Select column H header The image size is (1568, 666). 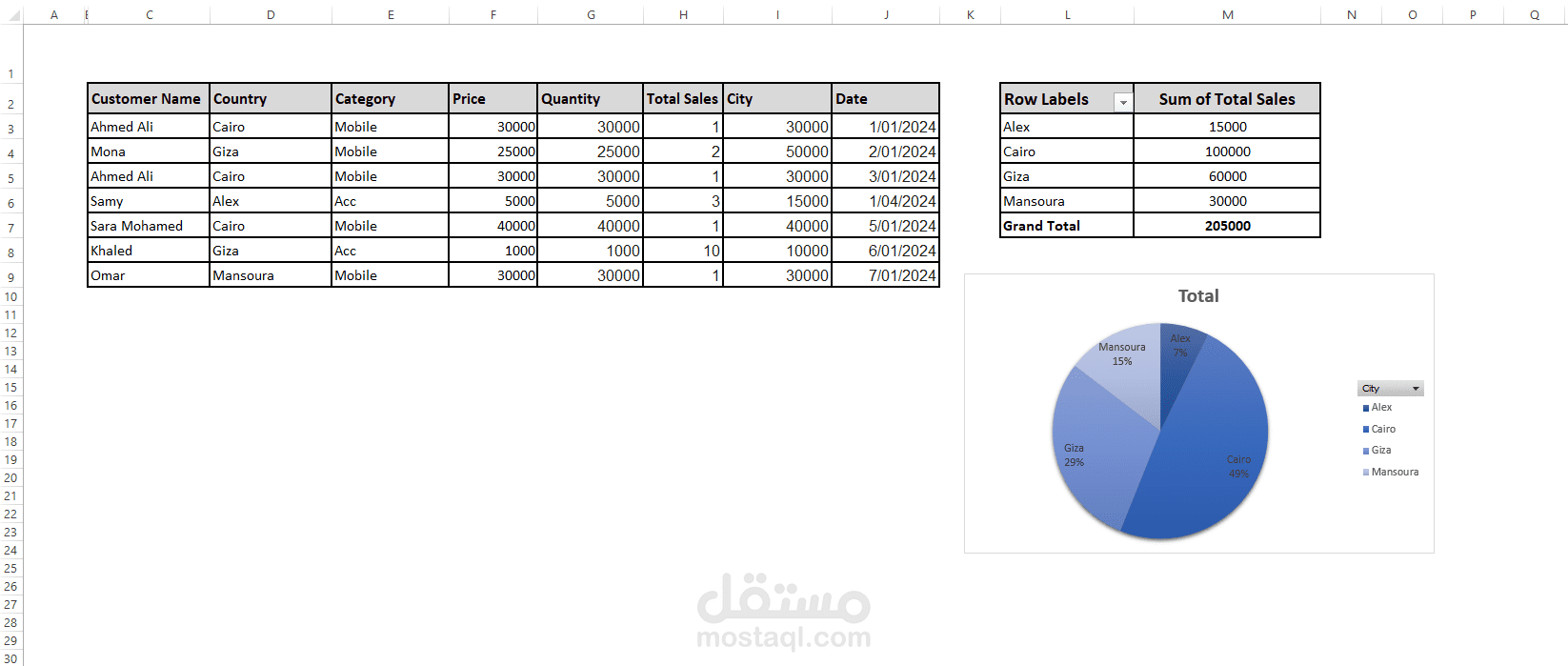pos(683,14)
